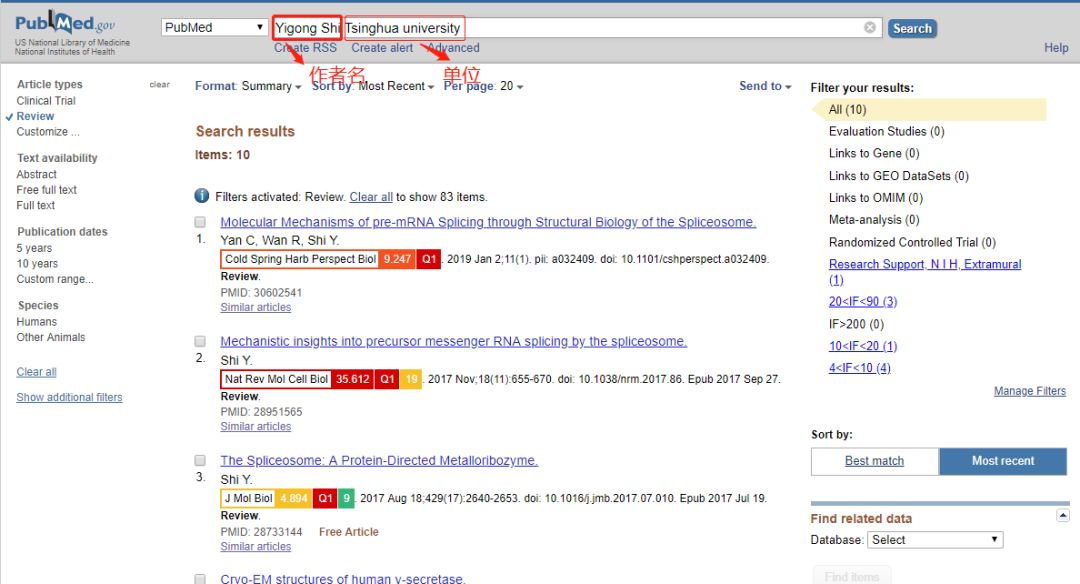The height and width of the screenshot is (584, 1080).
Task: Click the J Mol Biol journal label
Action: click(x=249, y=498)
